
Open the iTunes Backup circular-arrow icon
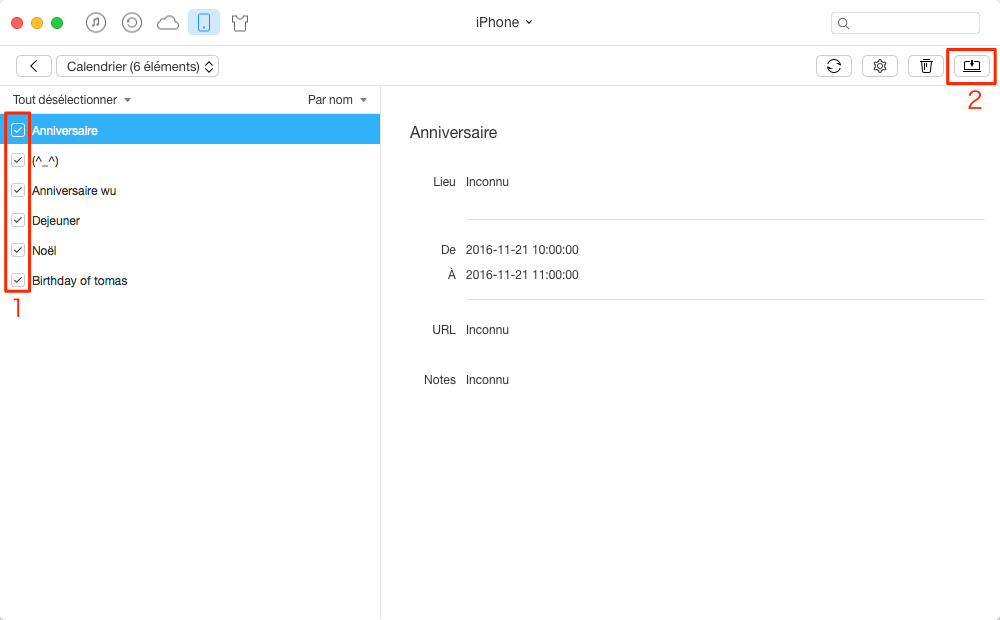(131, 23)
